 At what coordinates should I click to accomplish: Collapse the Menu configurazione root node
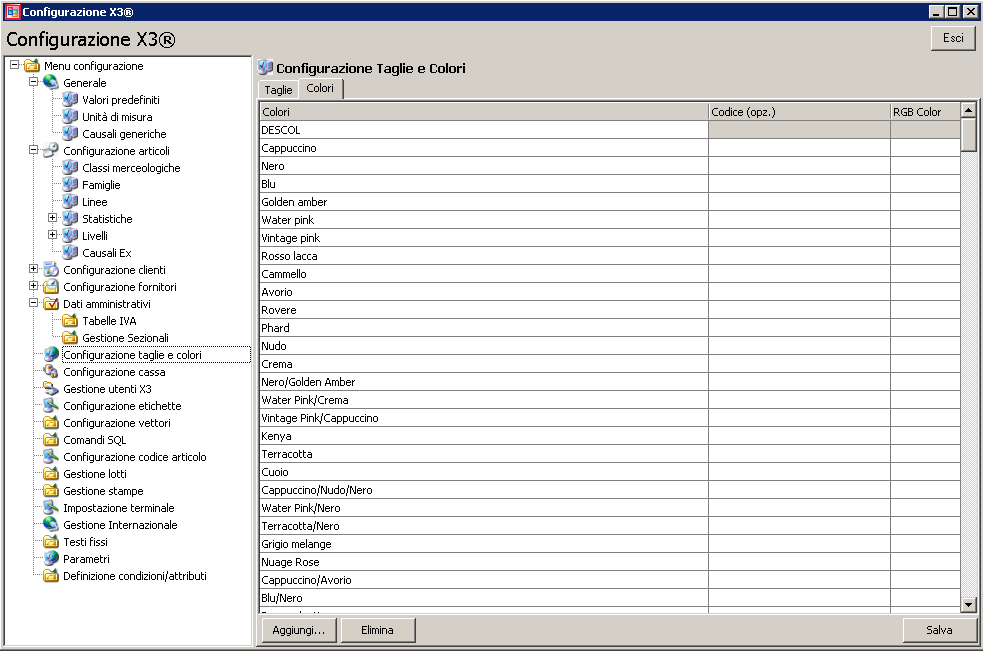point(14,65)
